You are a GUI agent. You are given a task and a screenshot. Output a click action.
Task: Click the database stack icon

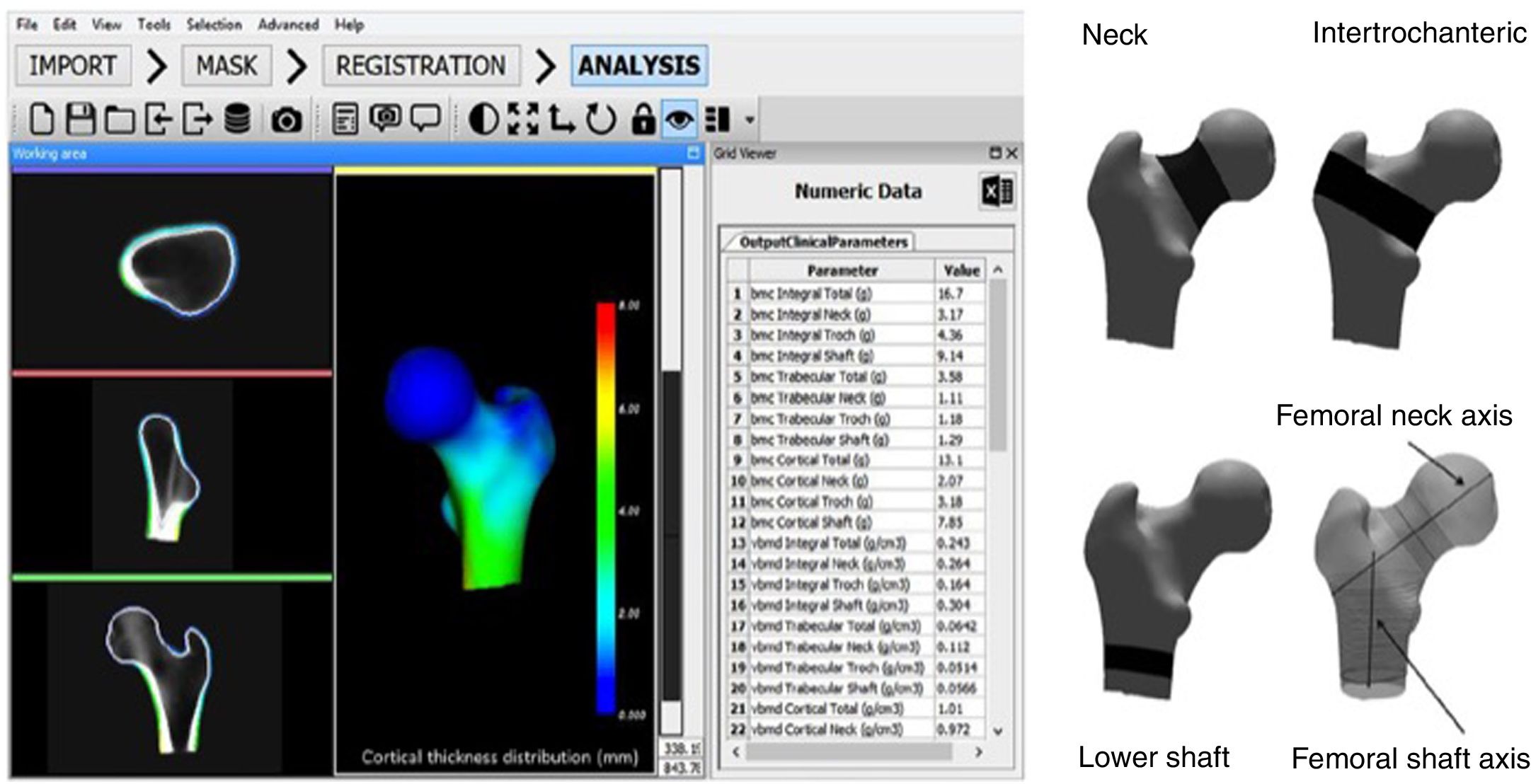[x=237, y=119]
